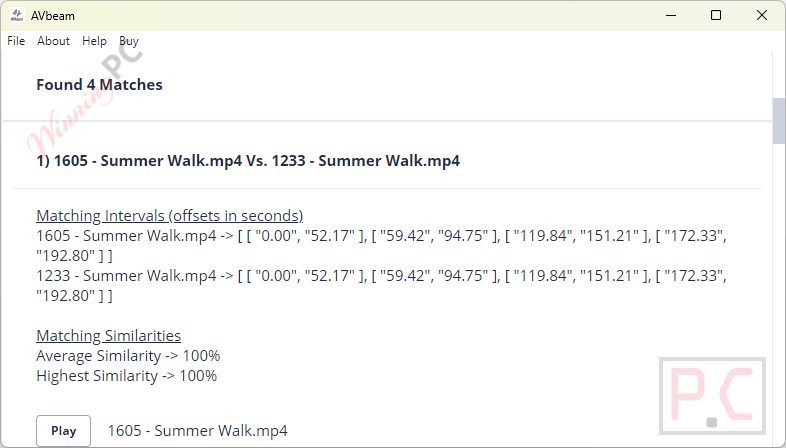This screenshot has height=448, width=786.
Task: Click the 1605 - Summer Walk.mp4 label beside Play
Action: [x=198, y=431]
